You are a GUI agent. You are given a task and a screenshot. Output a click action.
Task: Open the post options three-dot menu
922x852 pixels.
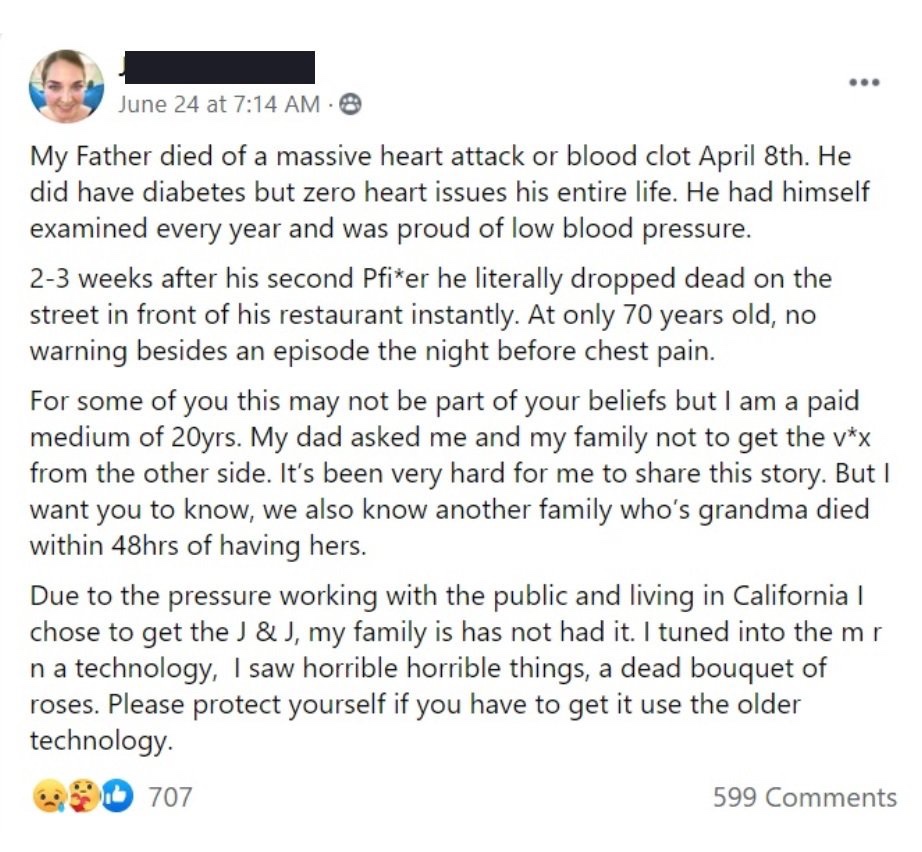click(863, 83)
